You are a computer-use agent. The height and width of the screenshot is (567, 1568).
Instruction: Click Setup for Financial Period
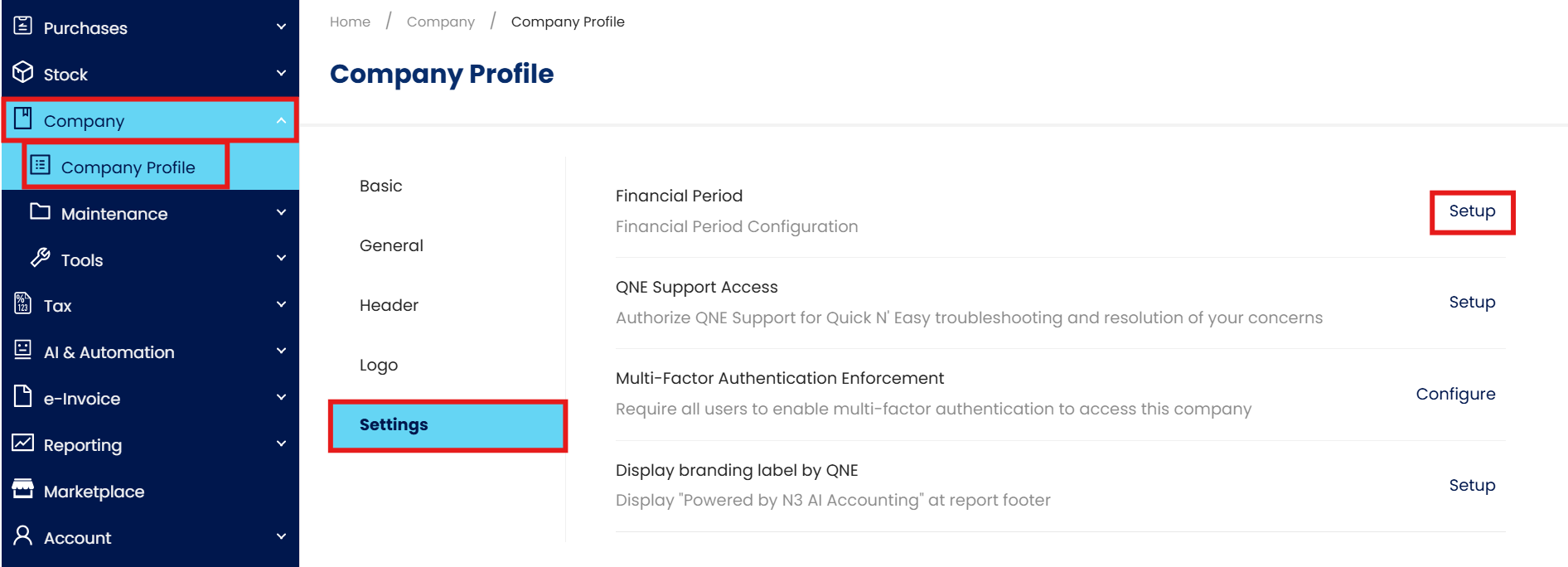[x=1472, y=211]
